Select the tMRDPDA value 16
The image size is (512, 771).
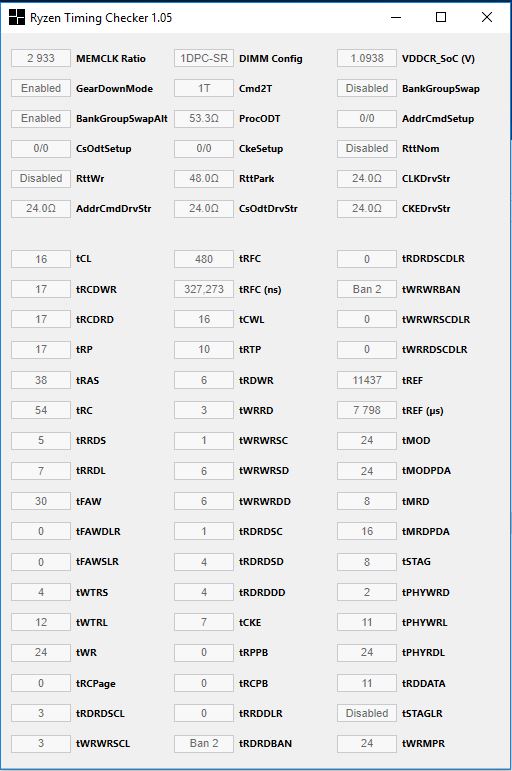366,531
